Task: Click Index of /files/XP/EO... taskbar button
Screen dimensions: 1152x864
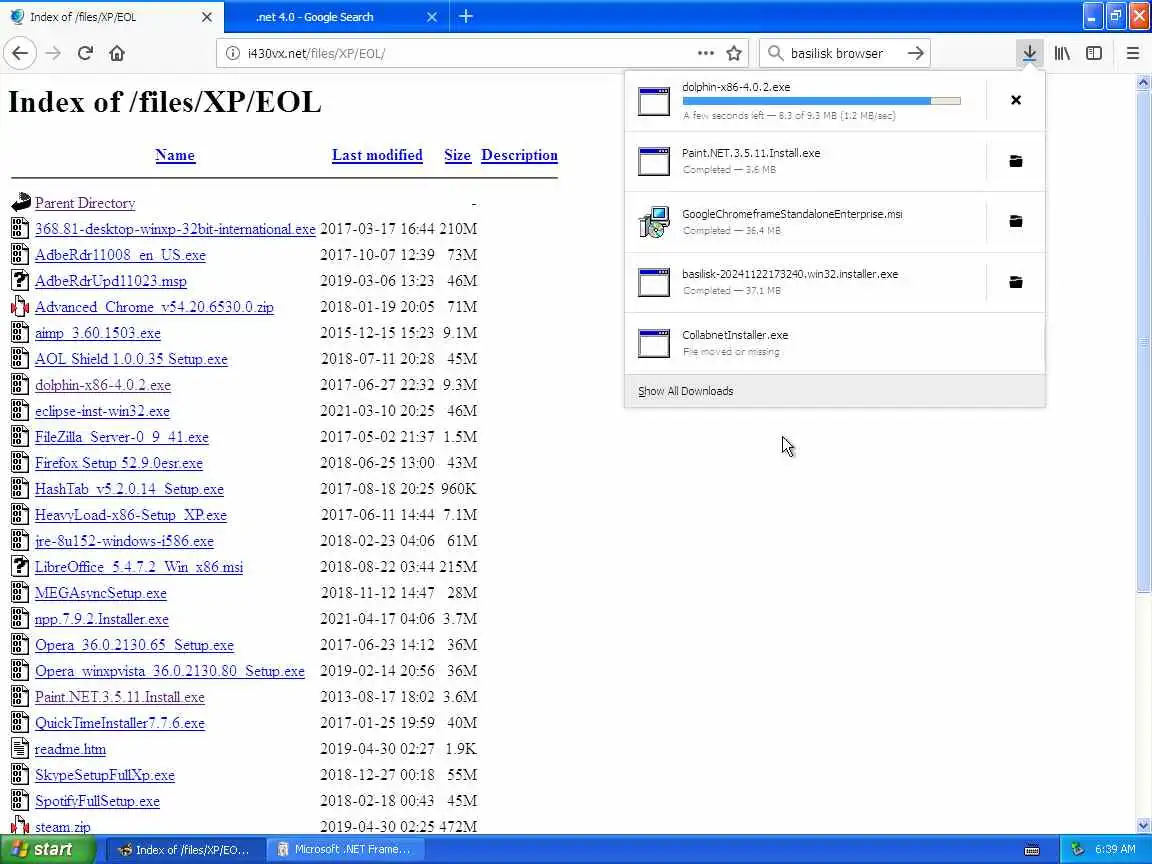Action: 185,849
